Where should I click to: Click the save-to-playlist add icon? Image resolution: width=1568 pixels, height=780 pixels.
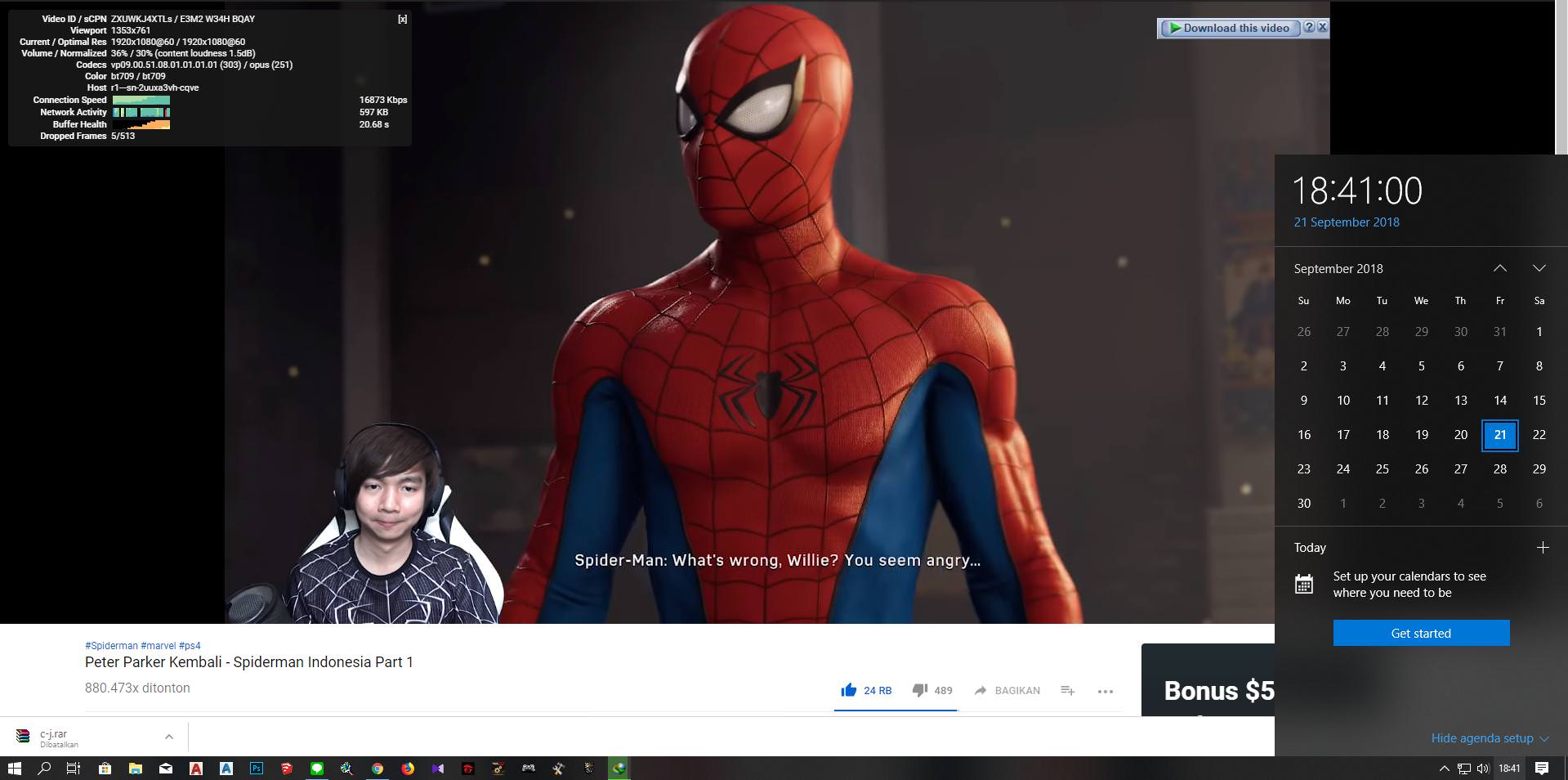click(x=1067, y=690)
